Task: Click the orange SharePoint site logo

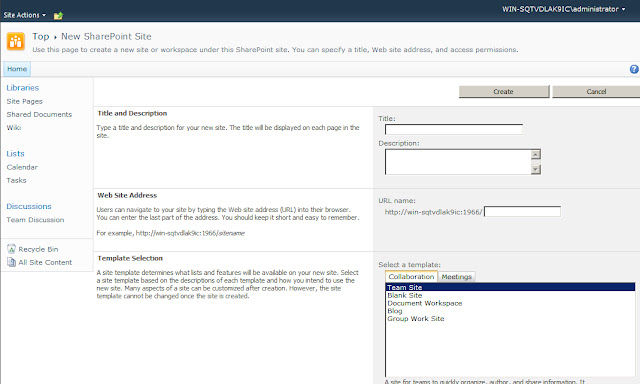Action: point(16,41)
